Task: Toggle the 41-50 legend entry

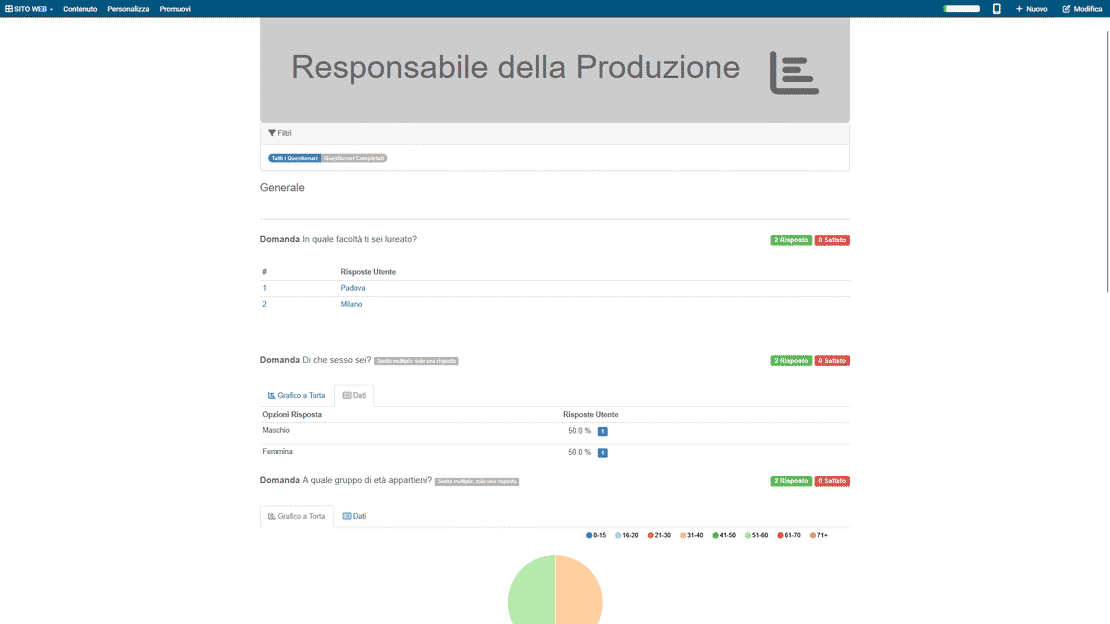Action: tap(724, 535)
